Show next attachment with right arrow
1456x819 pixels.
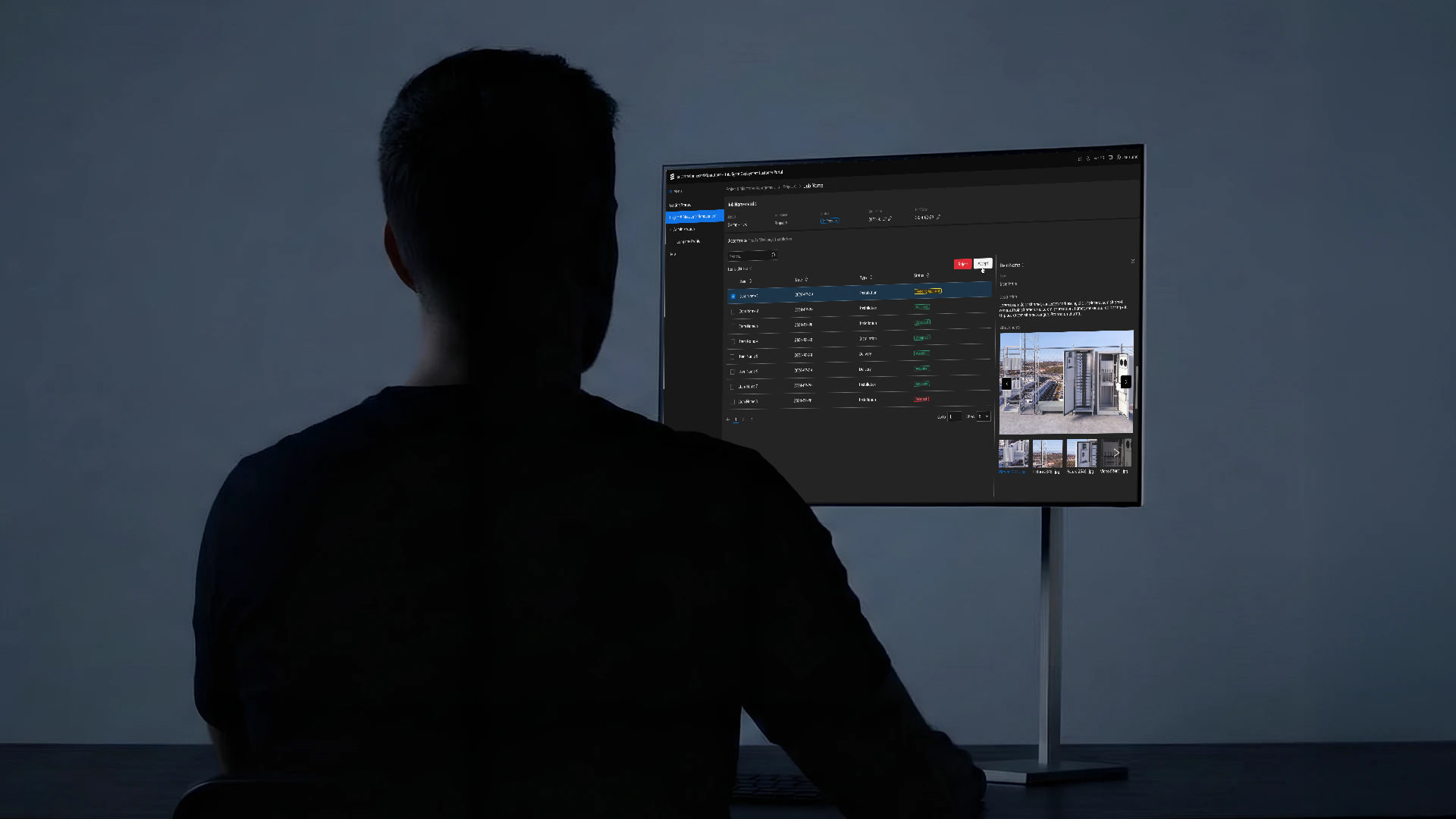click(x=1125, y=381)
